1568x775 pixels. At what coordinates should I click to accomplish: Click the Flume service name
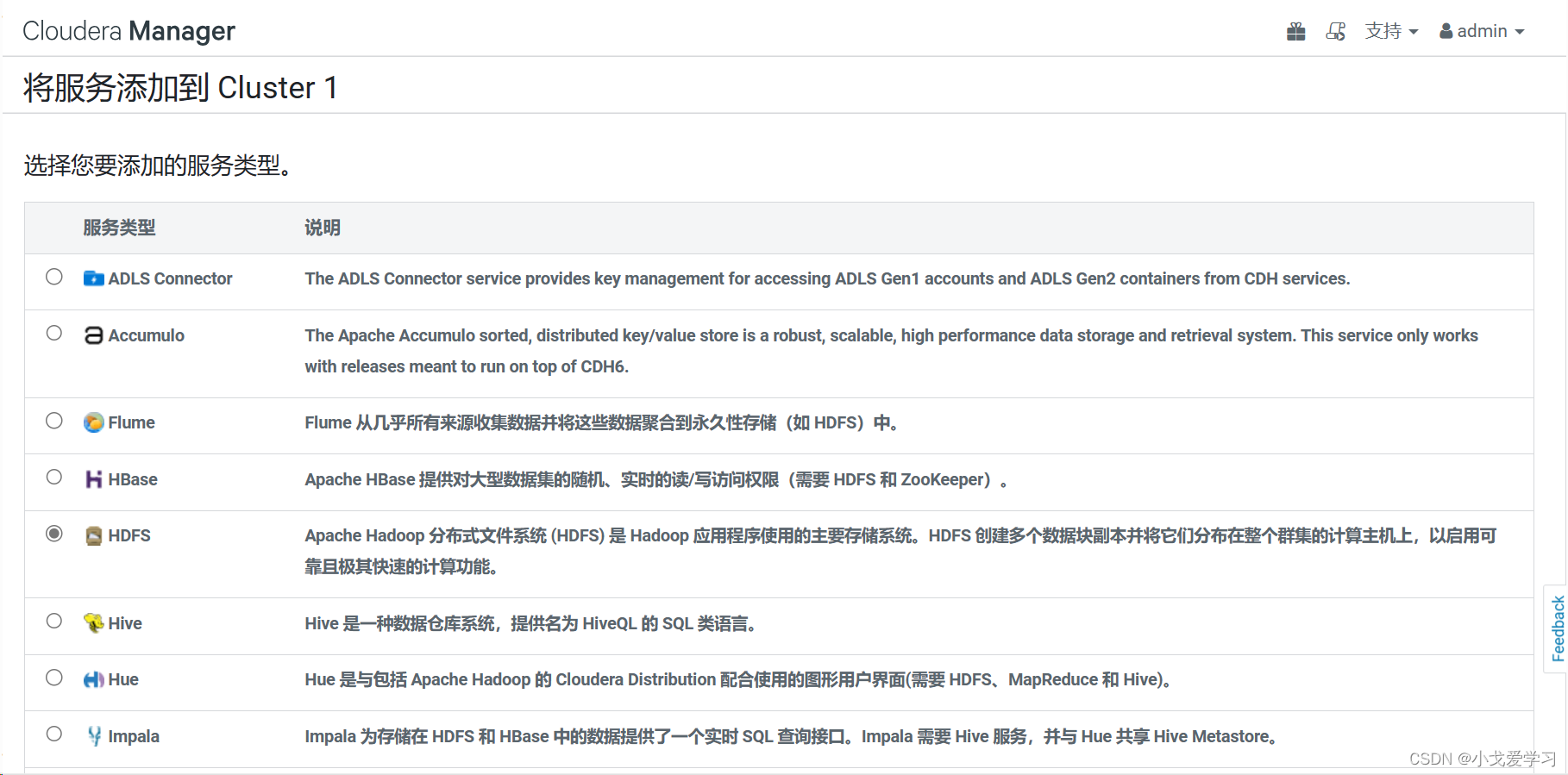tap(131, 422)
